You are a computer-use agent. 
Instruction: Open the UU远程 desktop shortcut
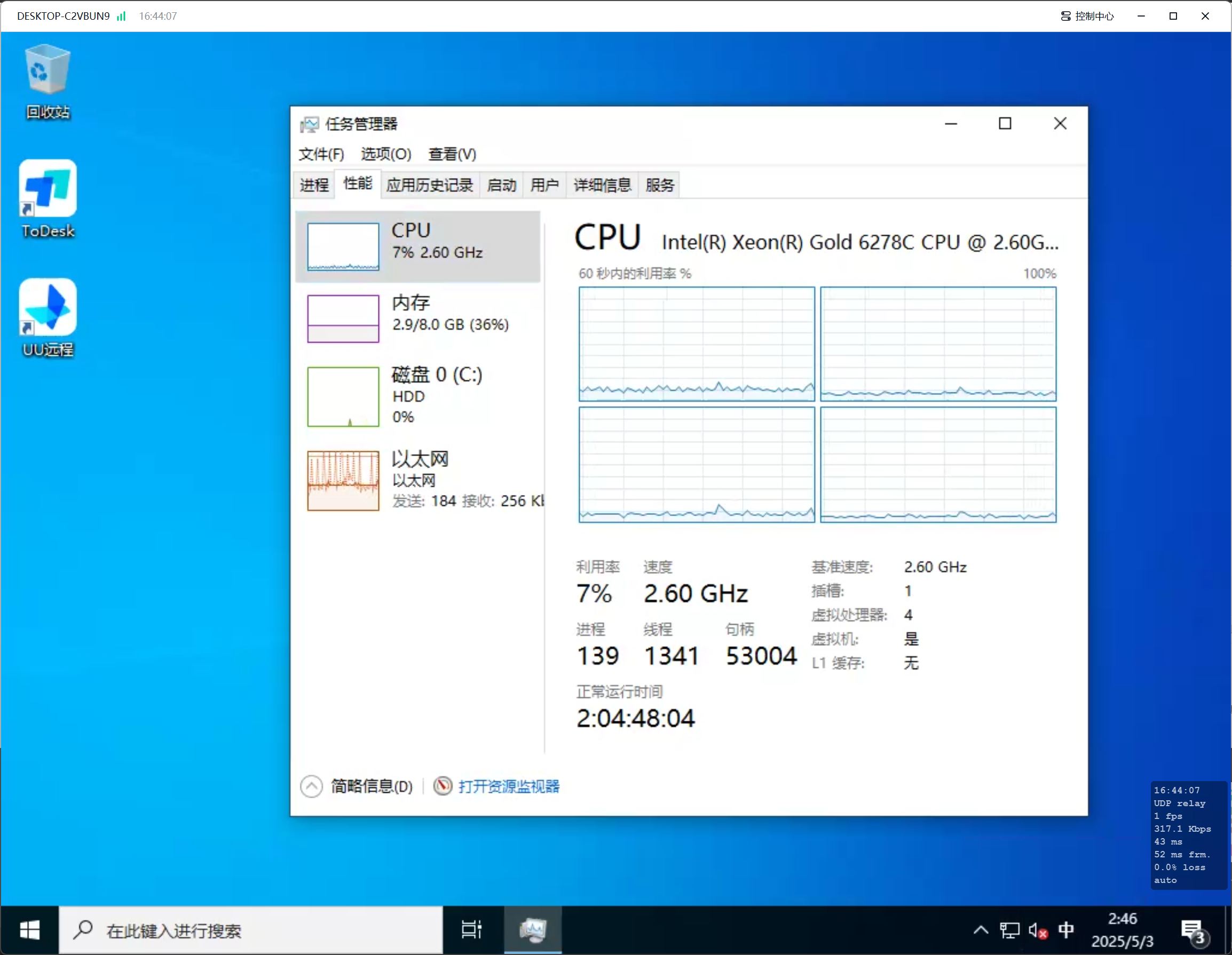48,308
